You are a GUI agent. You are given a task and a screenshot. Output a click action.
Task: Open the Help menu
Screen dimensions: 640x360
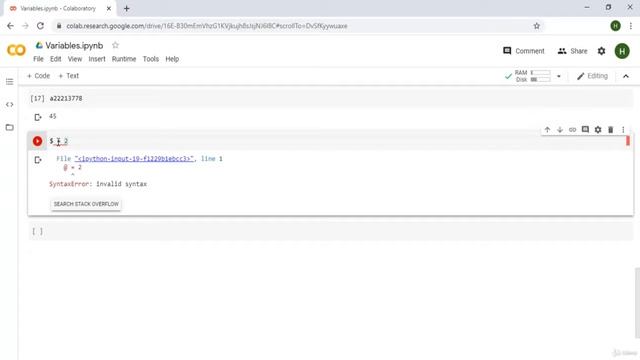coord(172,59)
